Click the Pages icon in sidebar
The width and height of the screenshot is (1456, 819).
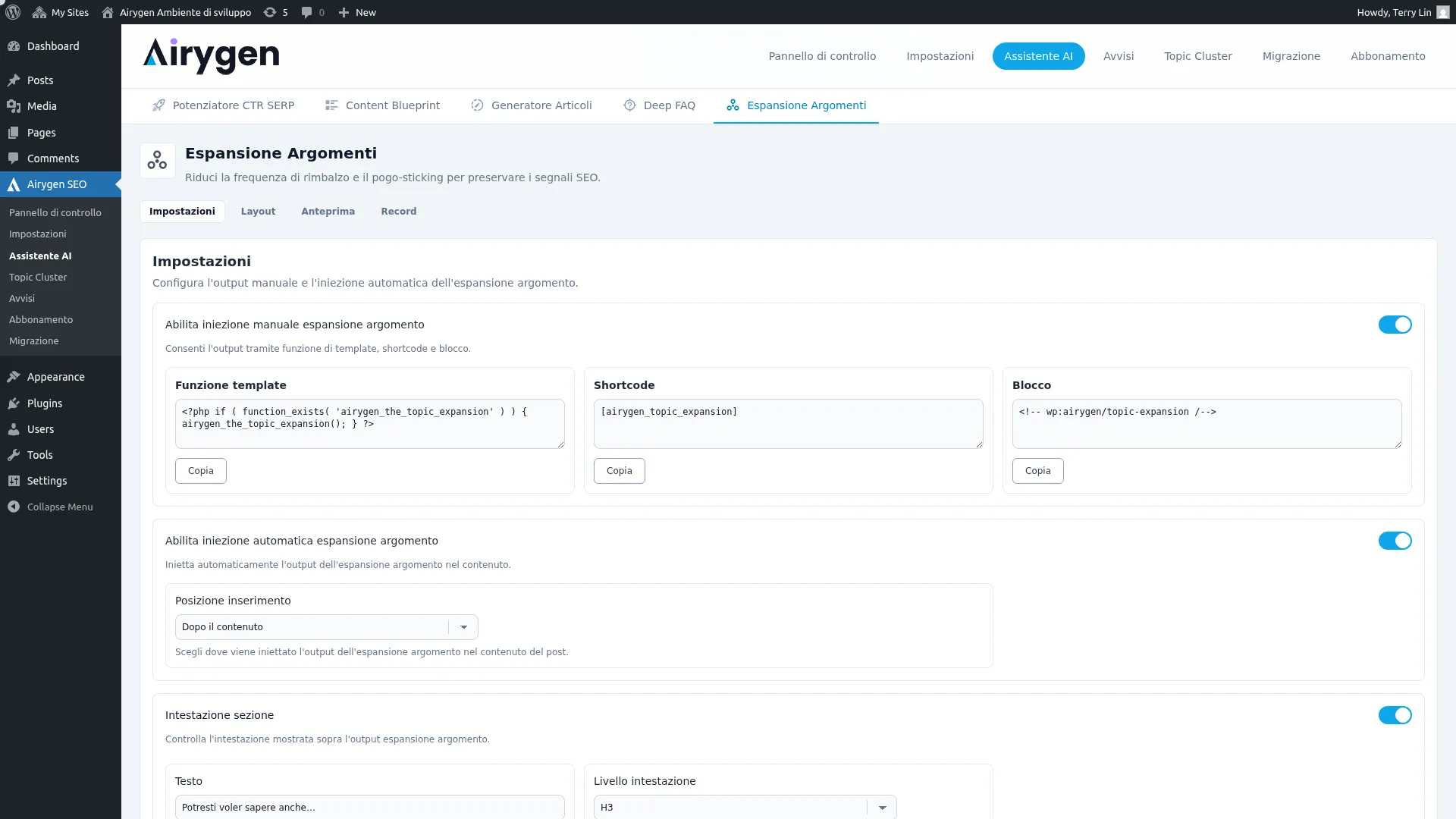click(14, 133)
